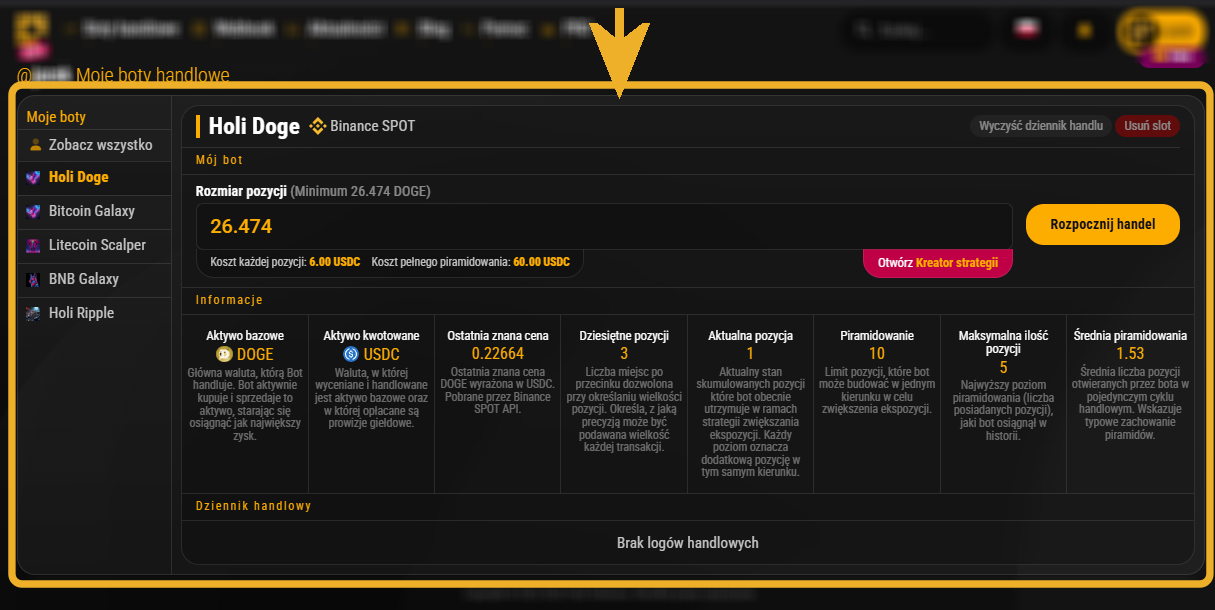Click the USDC coin icon
This screenshot has width=1215, height=610.
[351, 354]
